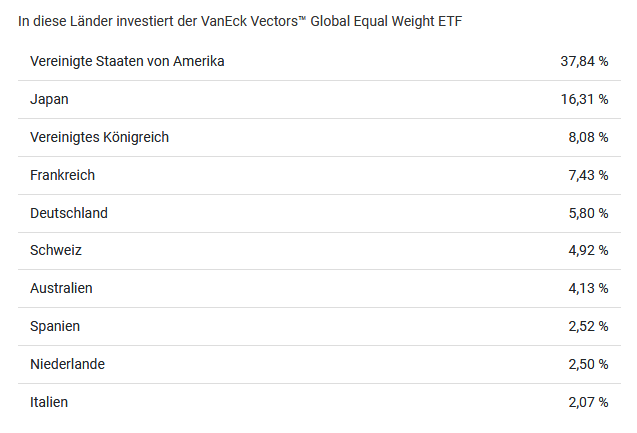Select the Spanien row label

(56, 326)
